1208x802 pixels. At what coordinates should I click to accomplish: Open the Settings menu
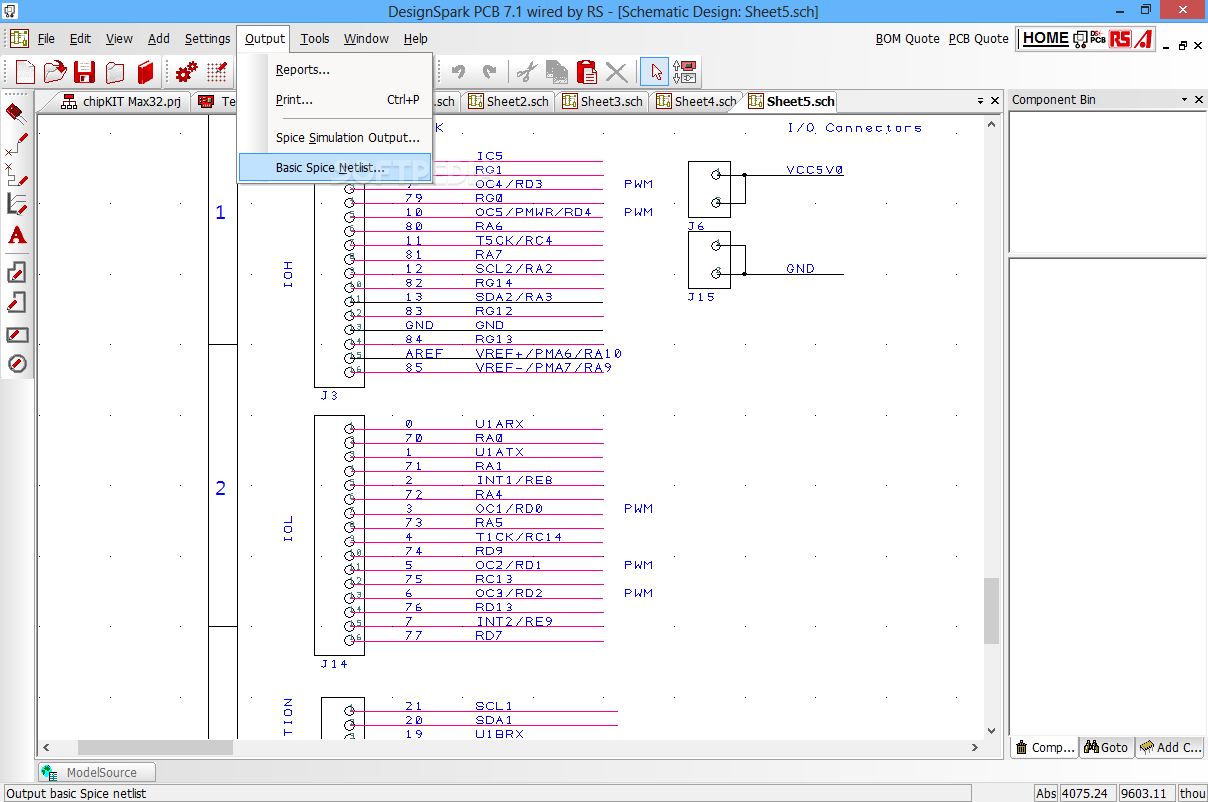207,39
